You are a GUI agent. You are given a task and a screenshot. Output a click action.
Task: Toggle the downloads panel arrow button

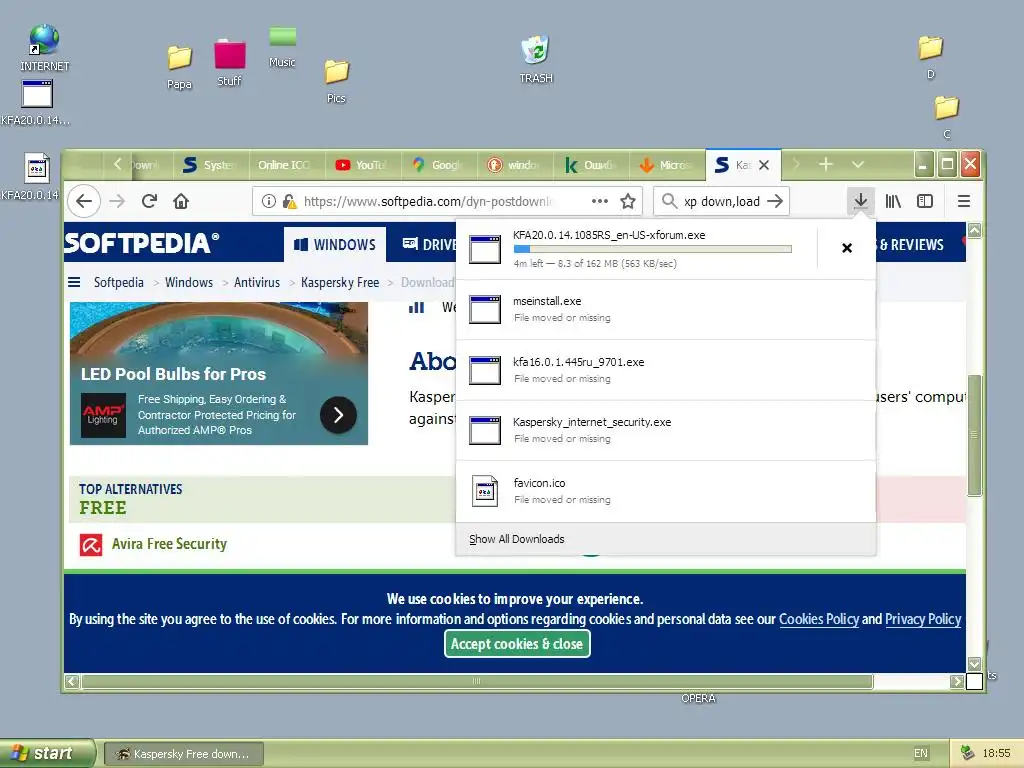coord(861,200)
